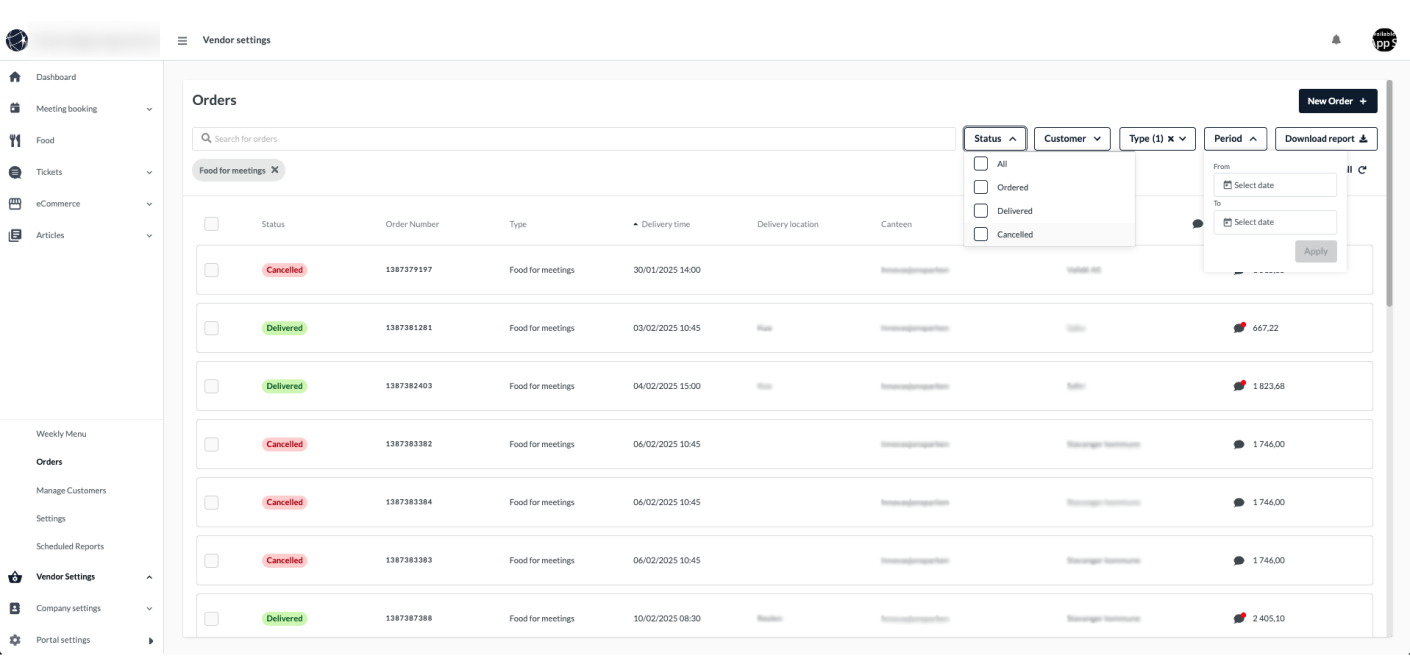The width and height of the screenshot is (1410, 672).
Task: Toggle the hamburger menu icon
Action: (x=183, y=41)
